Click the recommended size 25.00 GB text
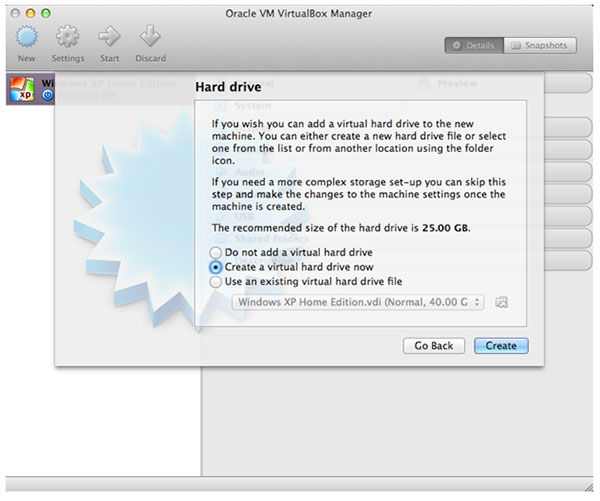Viewport: 600px width, 501px height. pos(446,228)
